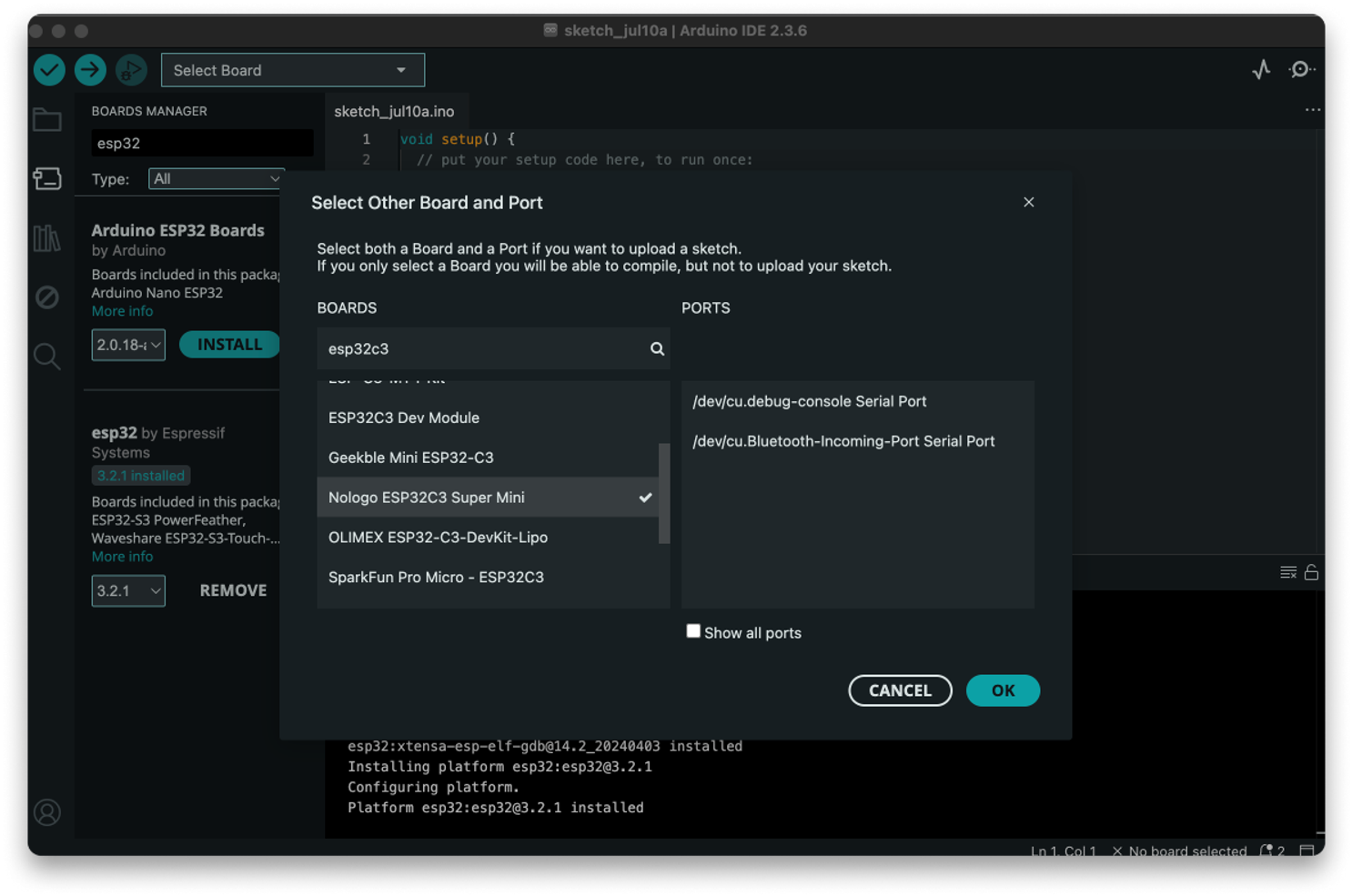The width and height of the screenshot is (1352, 896).
Task: Click the Ln 1, Col 1 status entry
Action: tap(1063, 851)
